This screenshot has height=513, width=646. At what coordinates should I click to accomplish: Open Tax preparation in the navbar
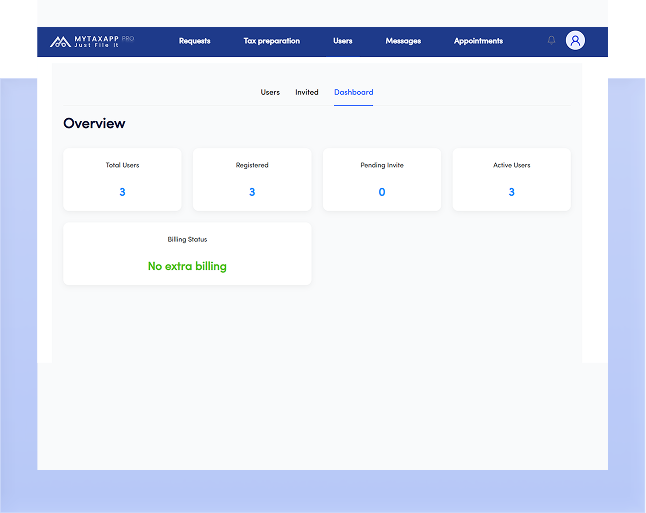271,41
